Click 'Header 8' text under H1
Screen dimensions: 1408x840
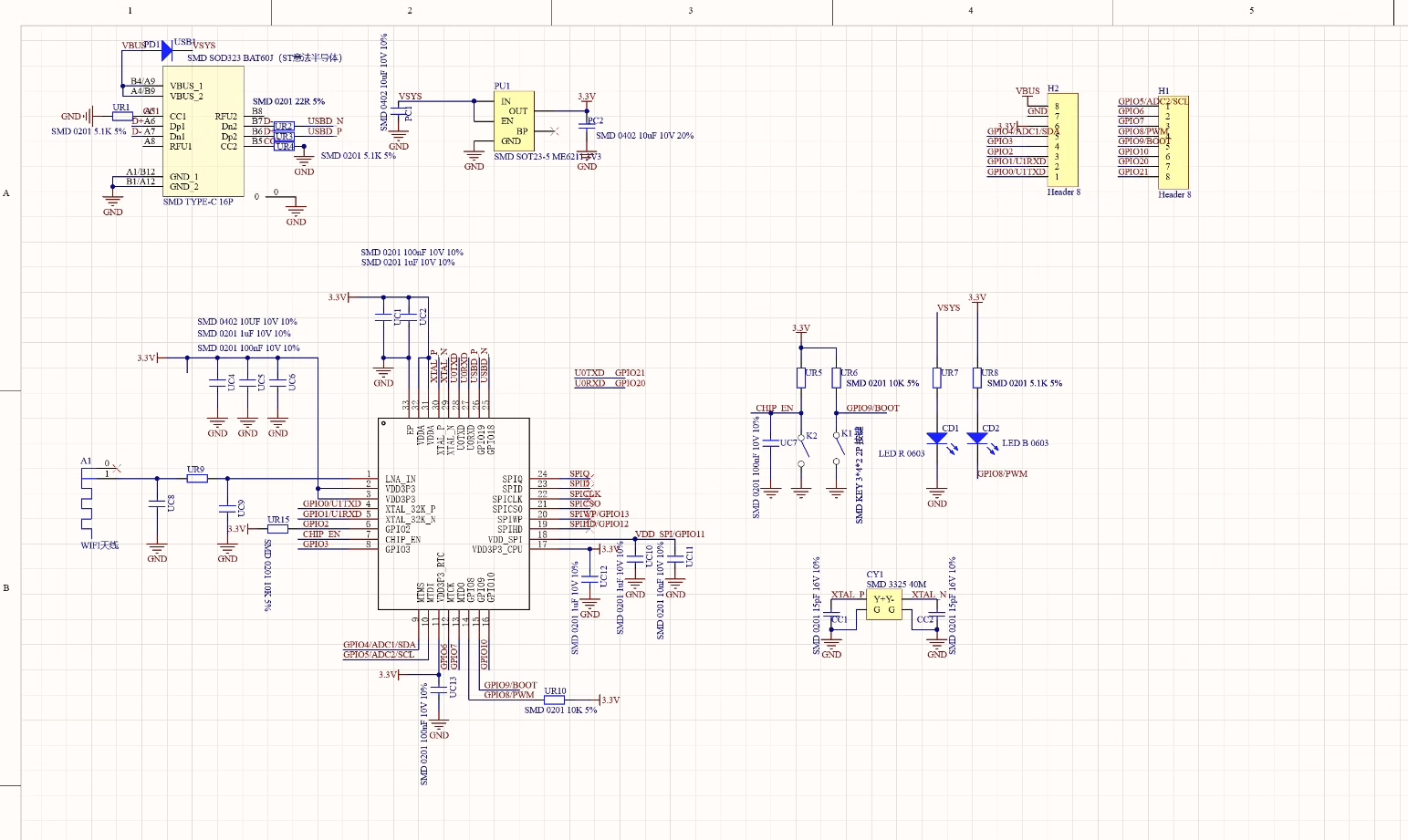click(x=1174, y=194)
